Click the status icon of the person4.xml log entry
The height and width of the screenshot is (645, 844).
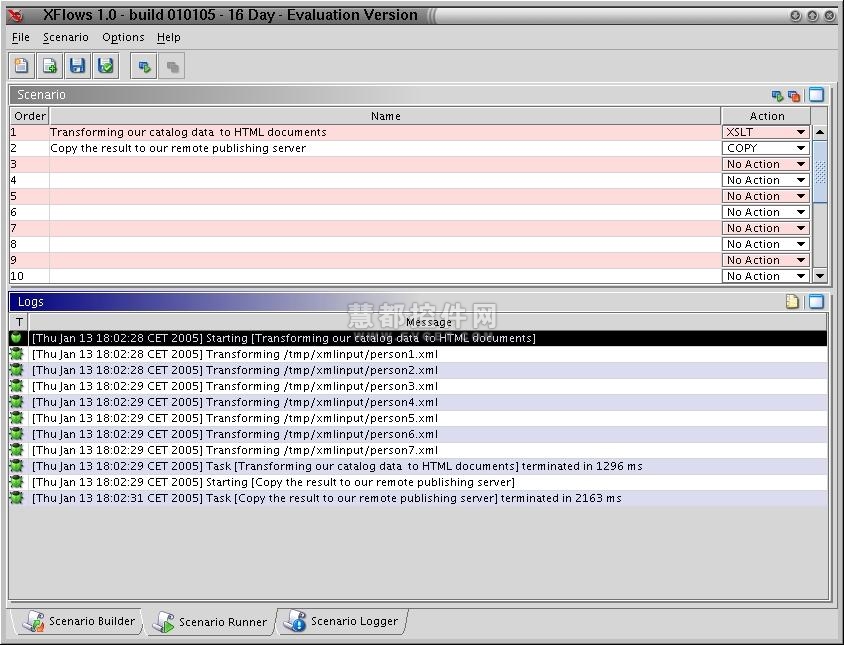coord(16,402)
